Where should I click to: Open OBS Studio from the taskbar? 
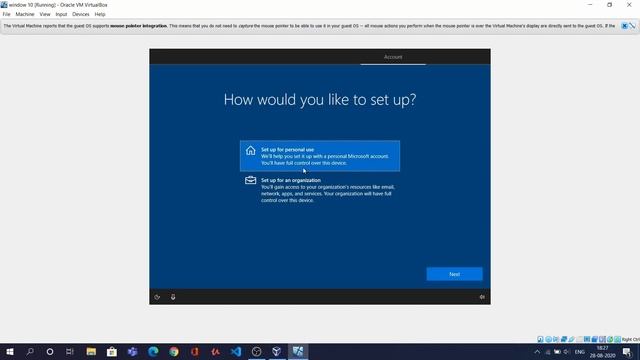pyautogui.click(x=256, y=351)
